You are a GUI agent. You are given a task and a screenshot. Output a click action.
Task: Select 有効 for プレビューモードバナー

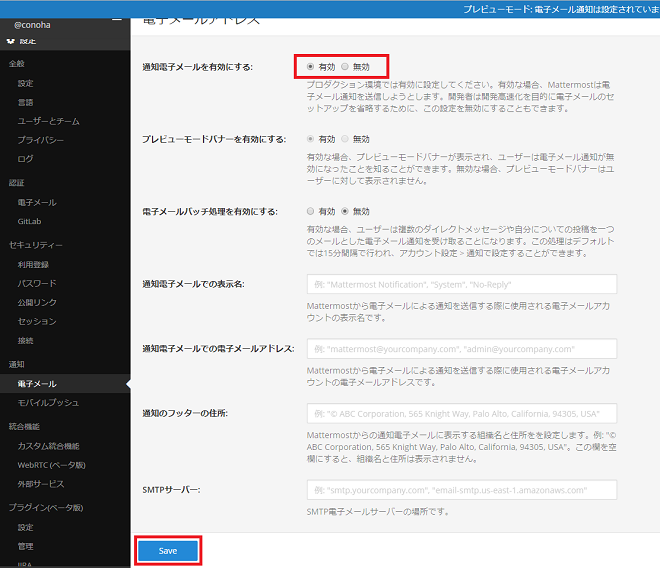pyautogui.click(x=310, y=139)
